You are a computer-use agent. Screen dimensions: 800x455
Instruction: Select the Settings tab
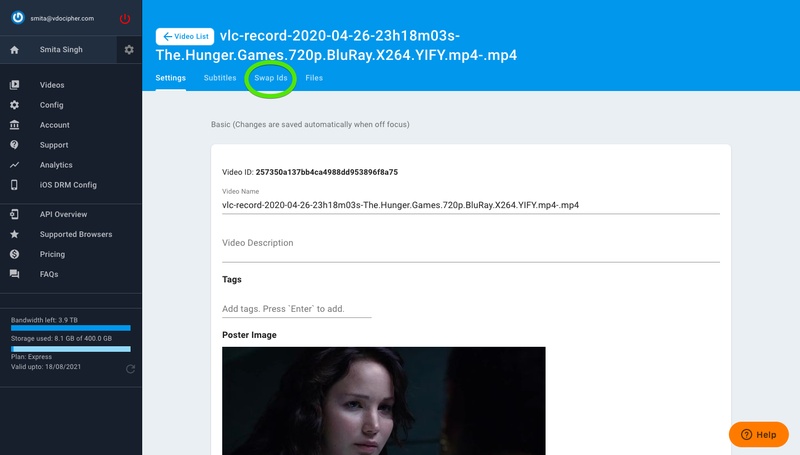170,78
